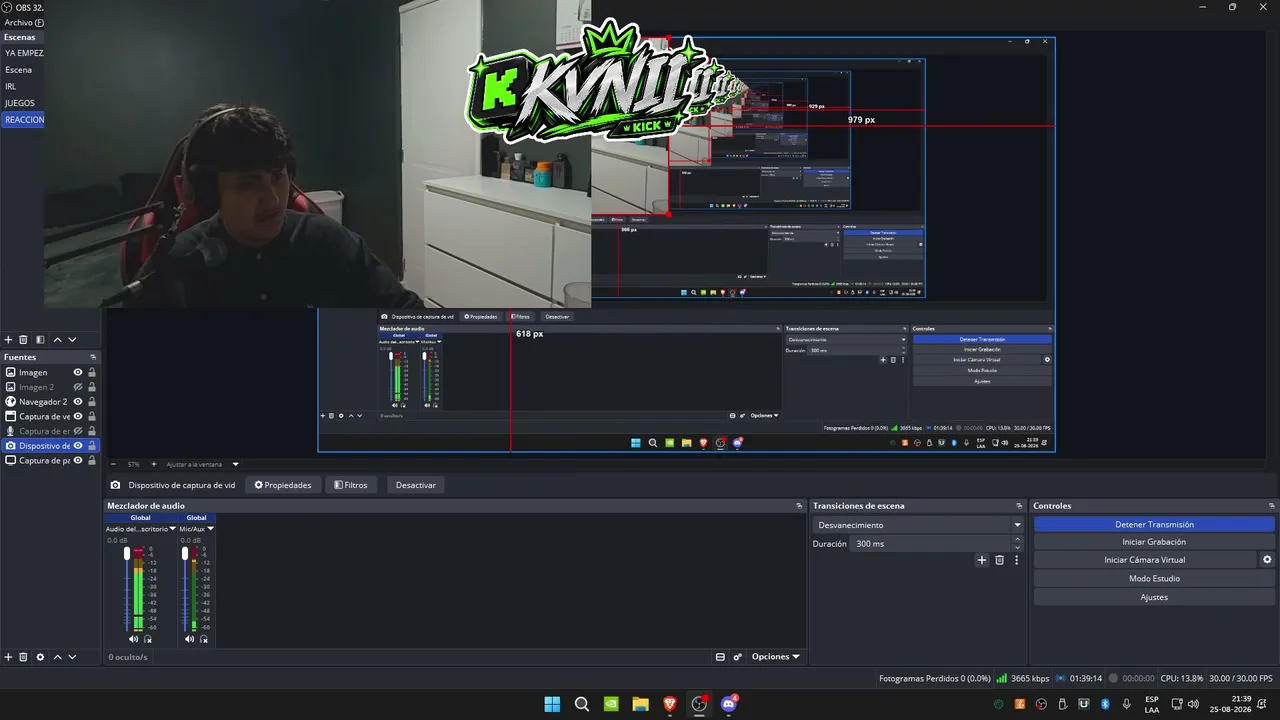The width and height of the screenshot is (1280, 720).
Task: Open advanced audio properties gears icon
Action: click(x=738, y=657)
